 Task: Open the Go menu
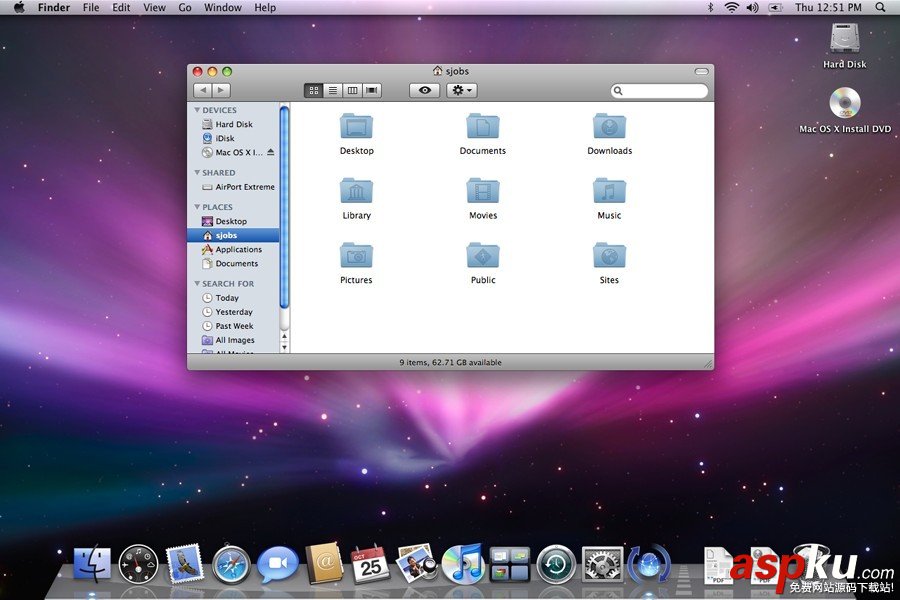tap(185, 7)
